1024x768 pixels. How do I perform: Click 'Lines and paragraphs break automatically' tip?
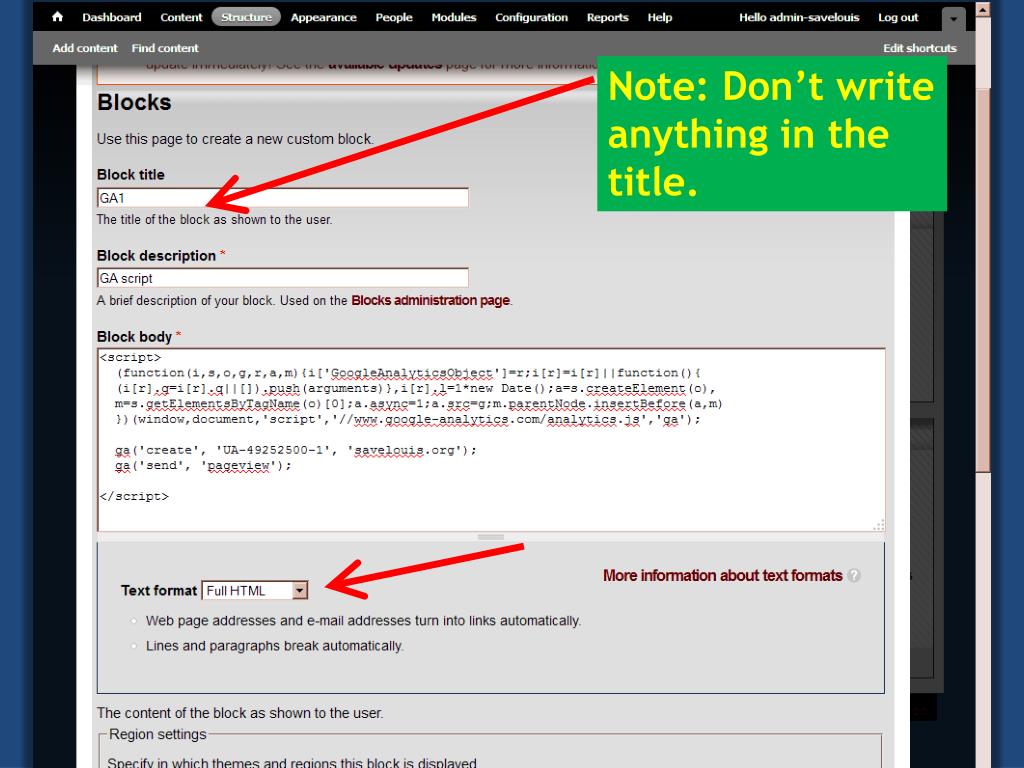[274, 646]
